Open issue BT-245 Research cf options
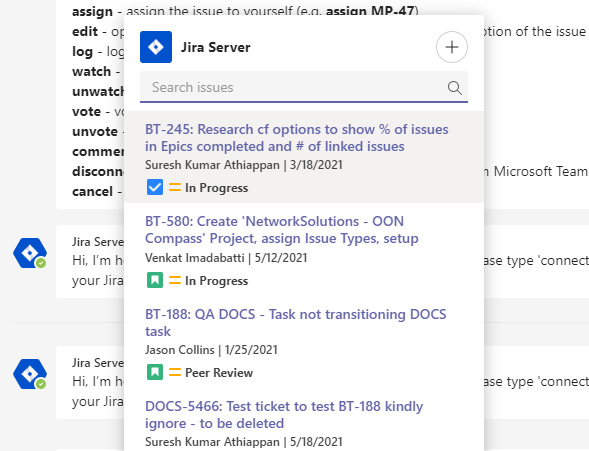 [297, 138]
